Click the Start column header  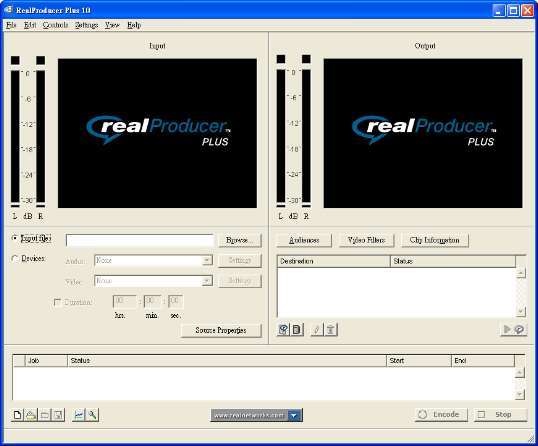[419, 361]
